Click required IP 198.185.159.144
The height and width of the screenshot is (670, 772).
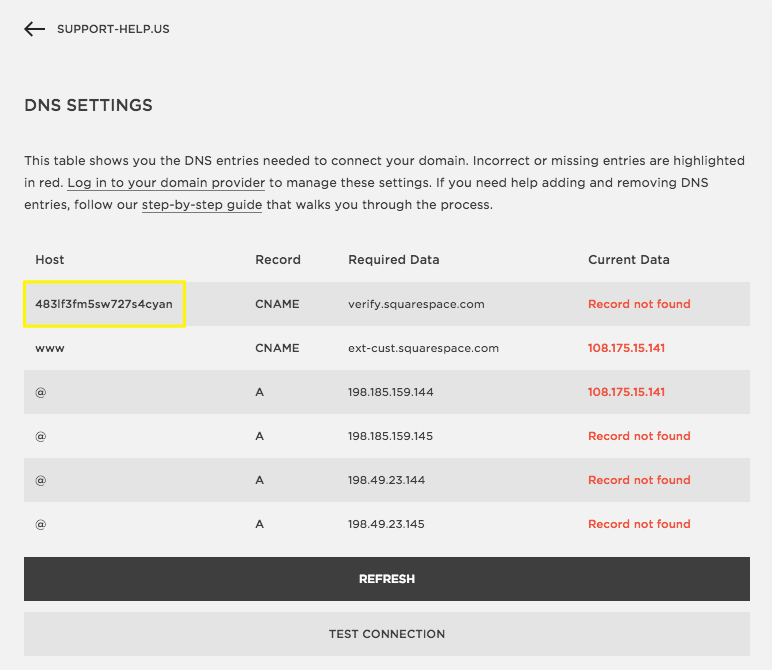pos(391,392)
